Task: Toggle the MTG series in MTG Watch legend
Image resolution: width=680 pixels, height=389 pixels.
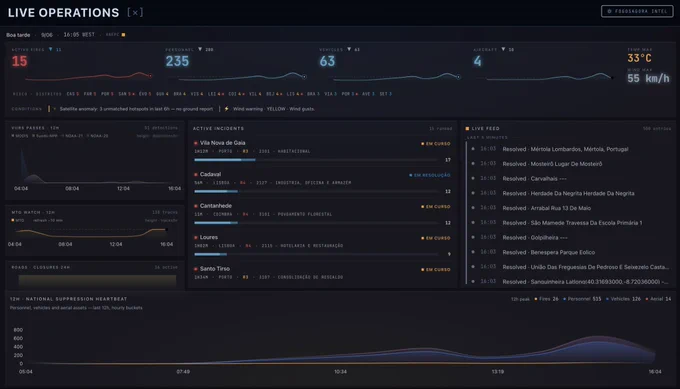Action: click(x=18, y=220)
